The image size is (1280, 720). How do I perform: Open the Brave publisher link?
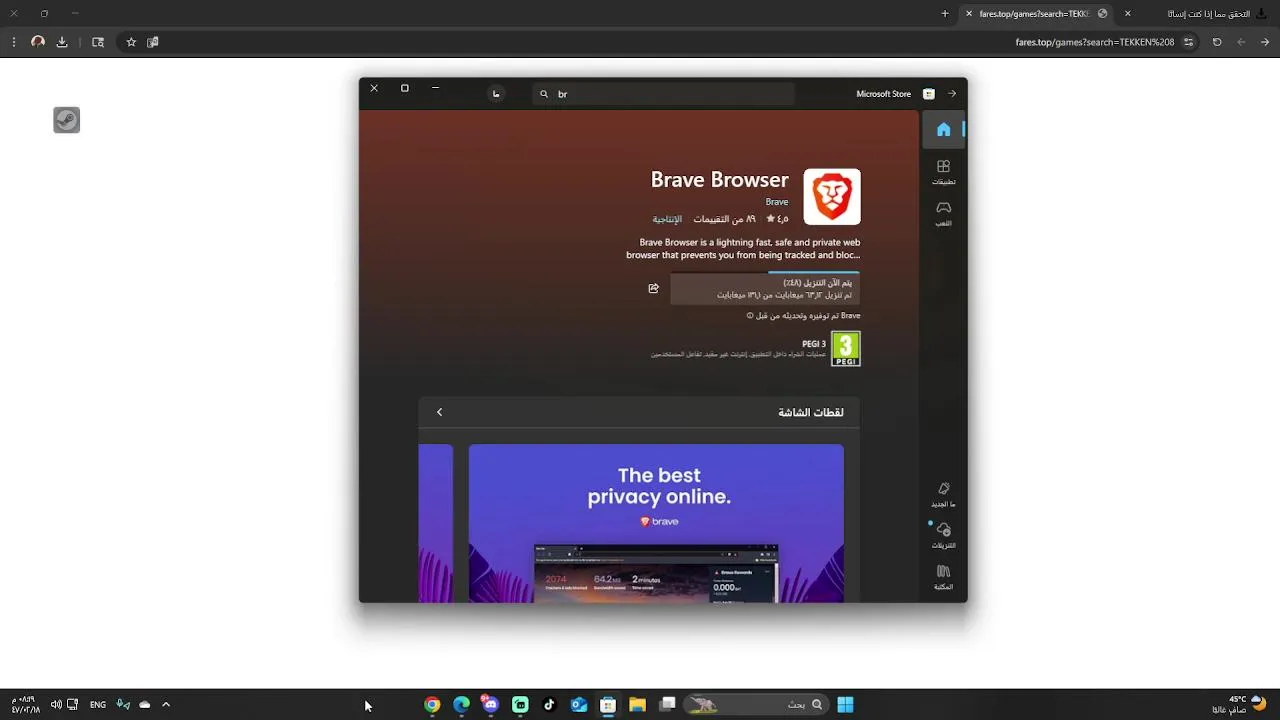coord(777,202)
